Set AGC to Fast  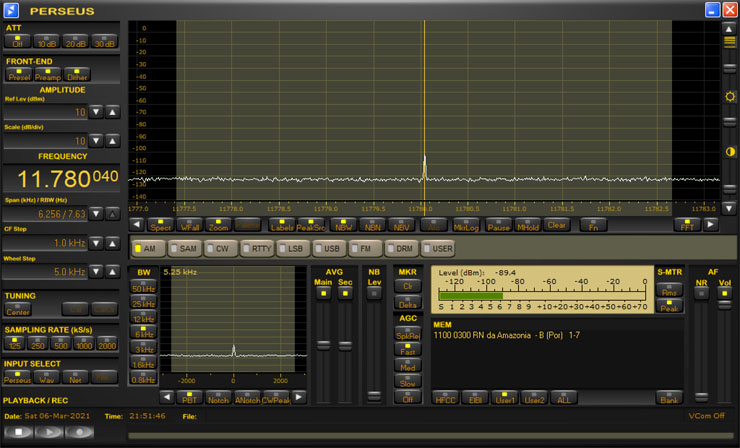(407, 349)
